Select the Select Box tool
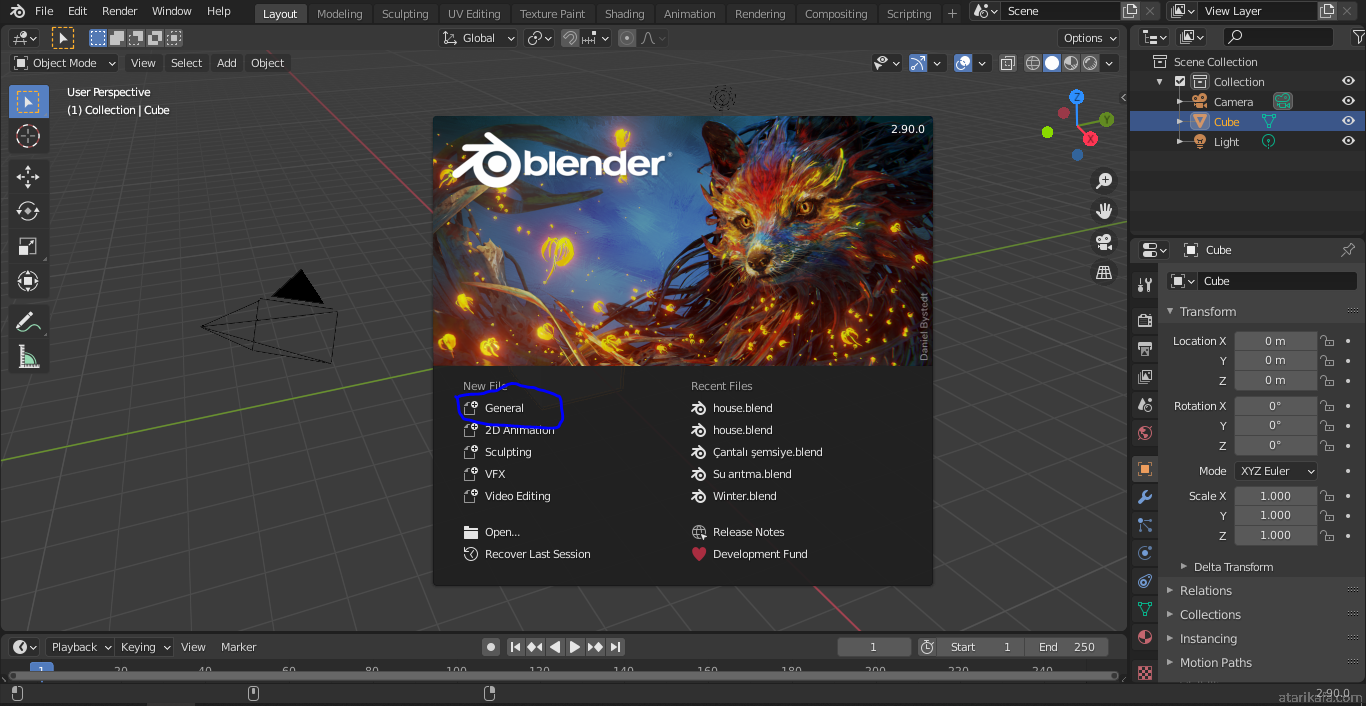This screenshot has height=706, width=1366. [28, 102]
